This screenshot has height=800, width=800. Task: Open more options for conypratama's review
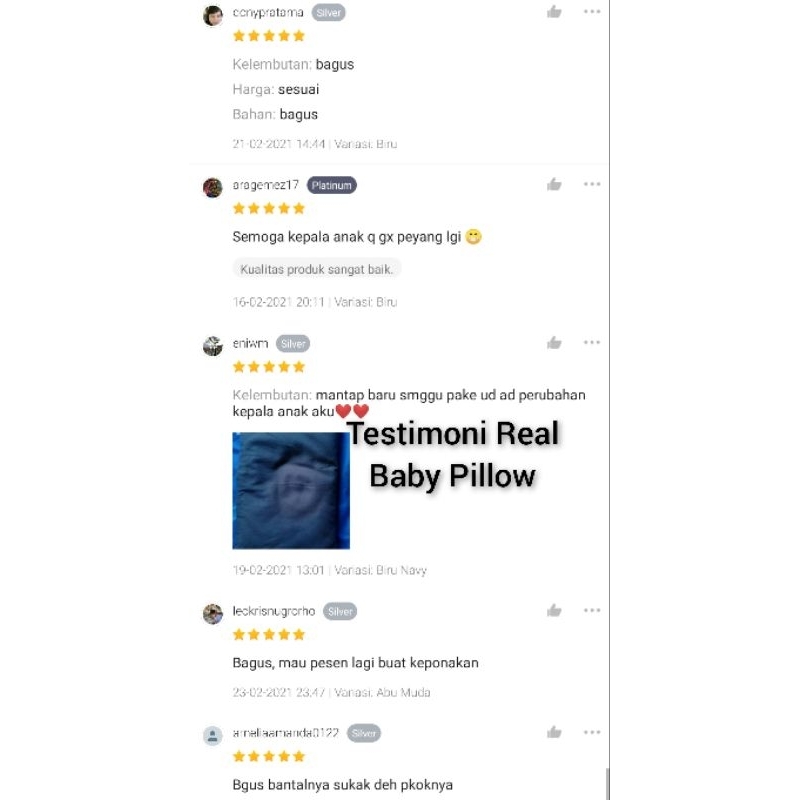[592, 11]
